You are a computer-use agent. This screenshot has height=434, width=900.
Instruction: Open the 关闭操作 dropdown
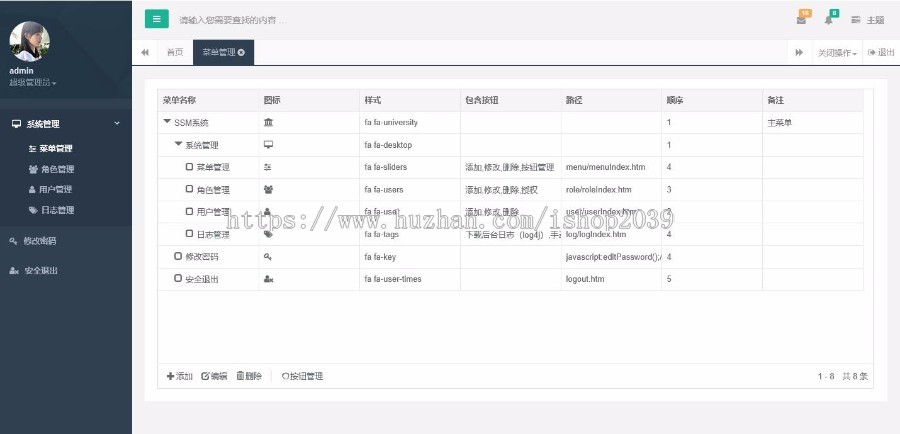837,53
